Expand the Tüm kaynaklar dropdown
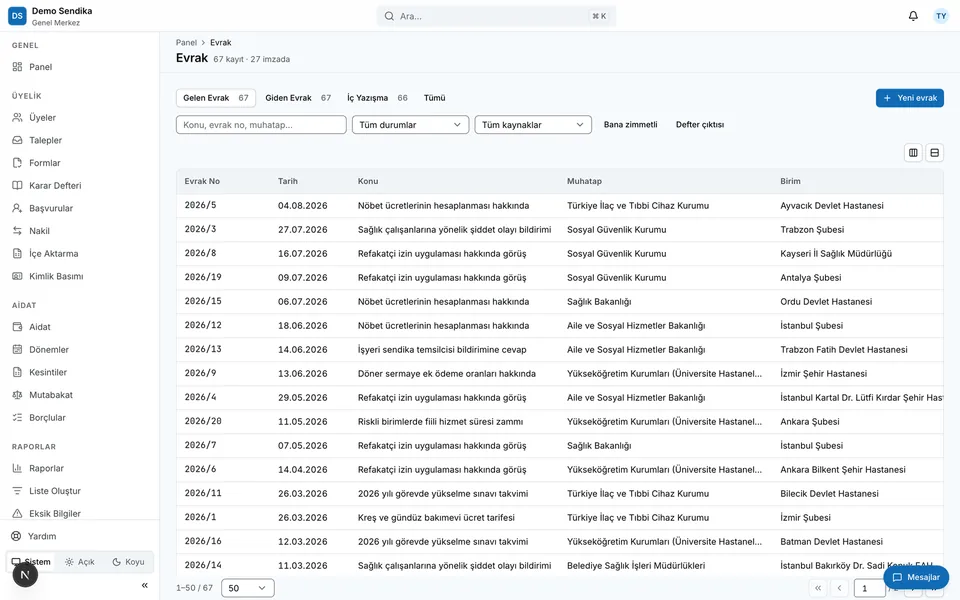 (533, 124)
